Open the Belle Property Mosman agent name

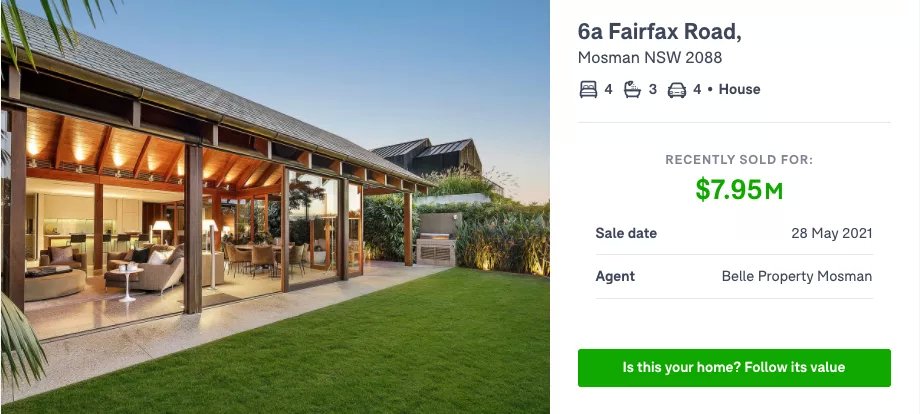[x=797, y=276]
